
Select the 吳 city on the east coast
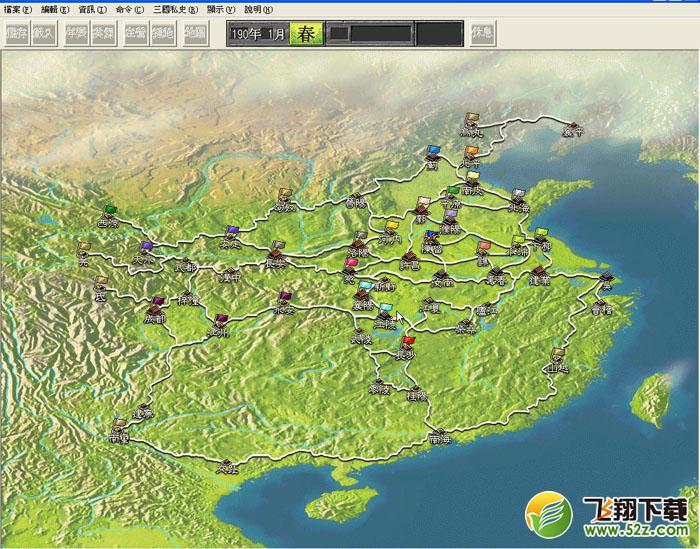coord(606,281)
